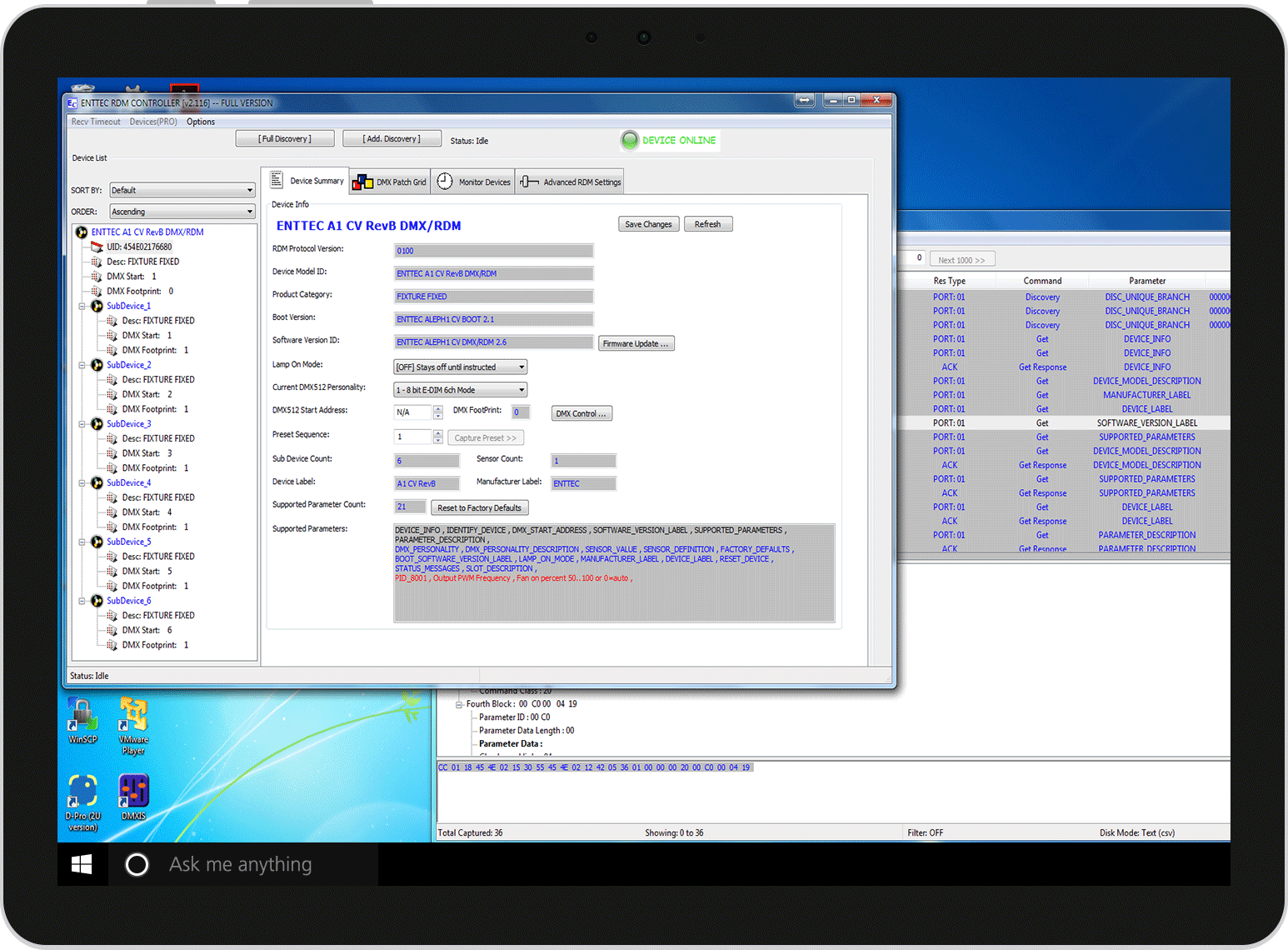This screenshot has height=950, width=1288.
Task: Click the Cortana circle icon
Action: pyautogui.click(x=137, y=864)
